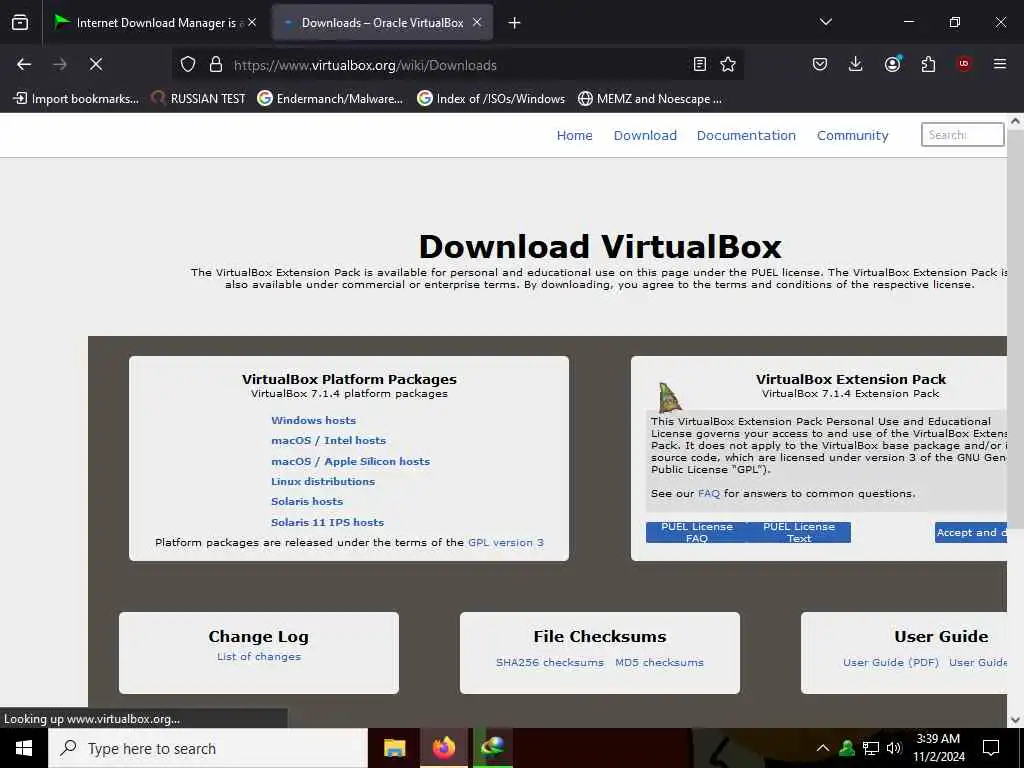Screen dimensions: 1024x768
Task: Open the extensions puzzle icon
Action: click(928, 64)
